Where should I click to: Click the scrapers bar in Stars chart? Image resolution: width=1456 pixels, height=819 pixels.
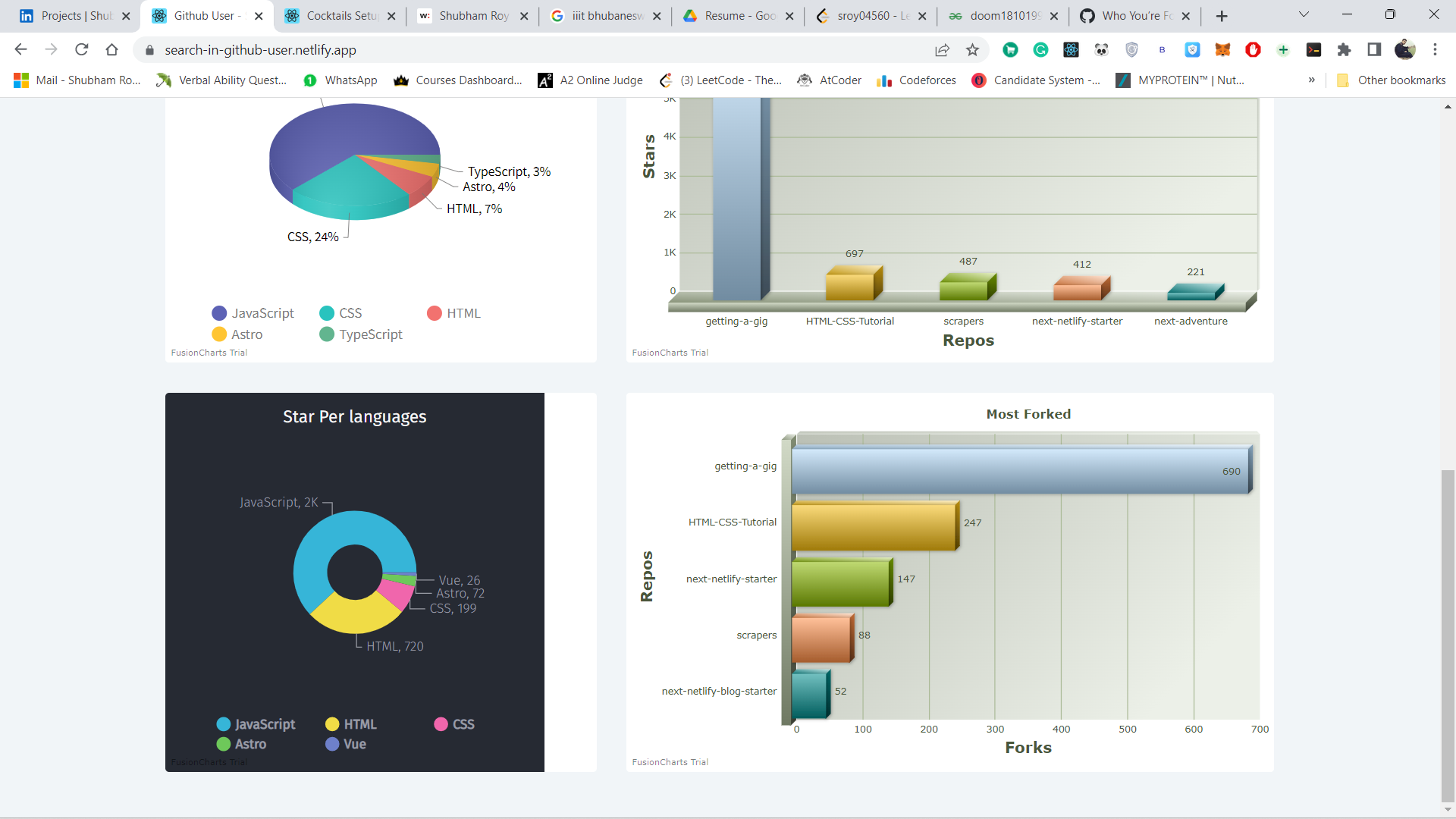(968, 287)
